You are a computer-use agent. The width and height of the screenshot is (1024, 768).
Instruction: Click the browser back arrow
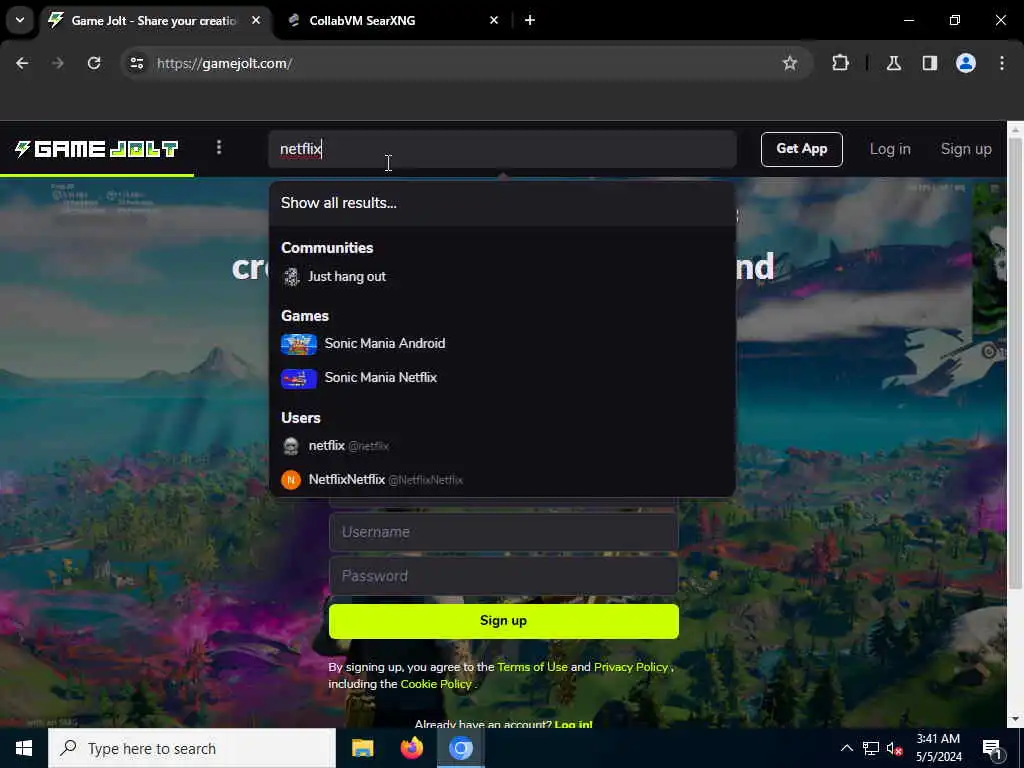tap(22, 63)
